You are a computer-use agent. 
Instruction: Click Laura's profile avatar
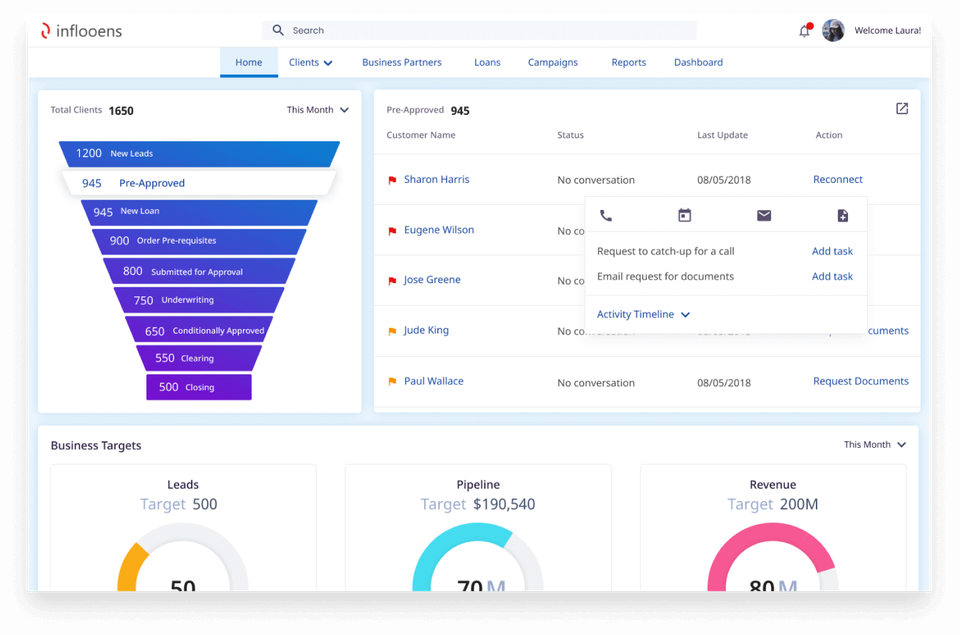coord(833,30)
